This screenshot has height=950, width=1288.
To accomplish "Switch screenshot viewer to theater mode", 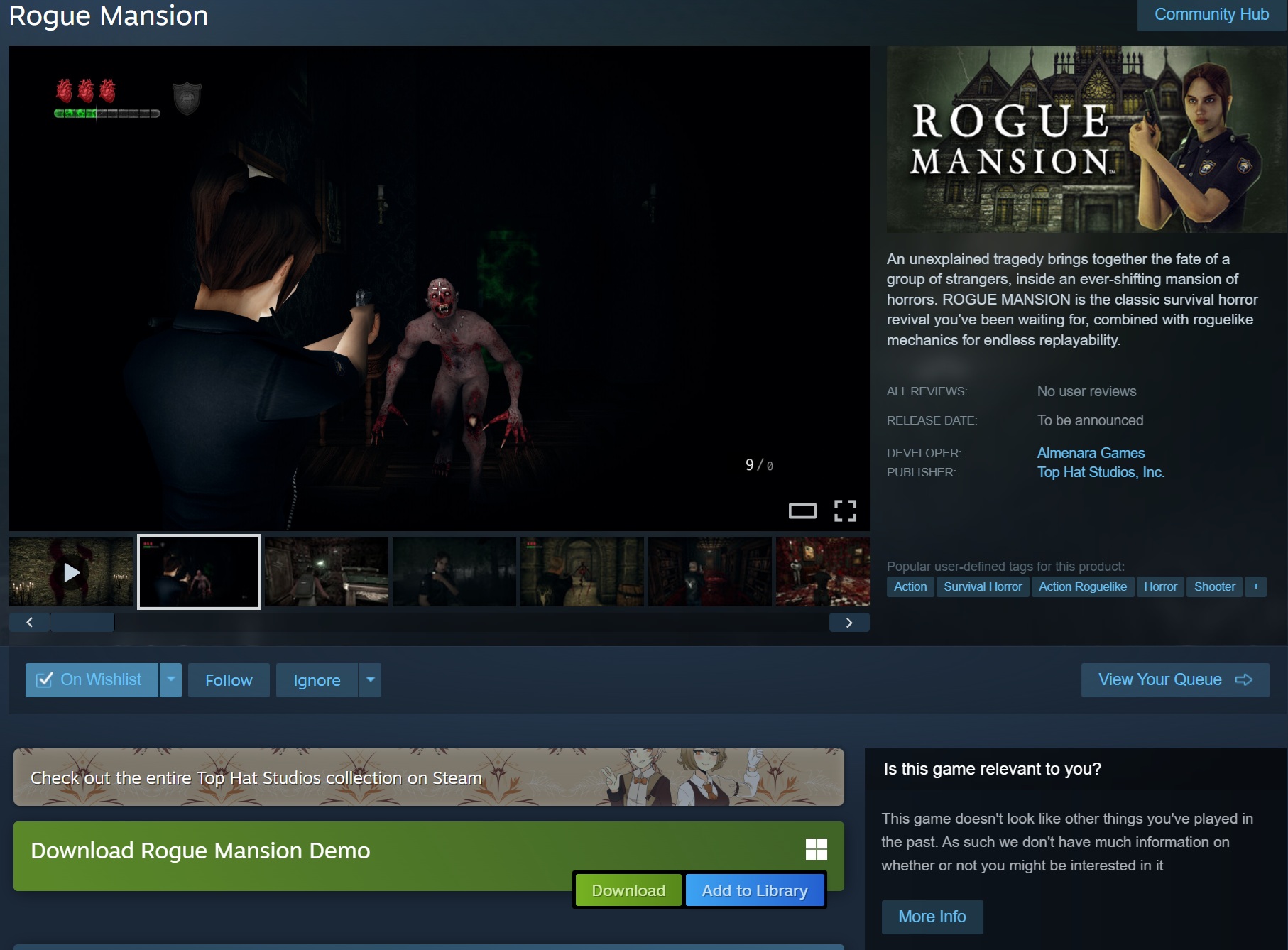I will 802,511.
